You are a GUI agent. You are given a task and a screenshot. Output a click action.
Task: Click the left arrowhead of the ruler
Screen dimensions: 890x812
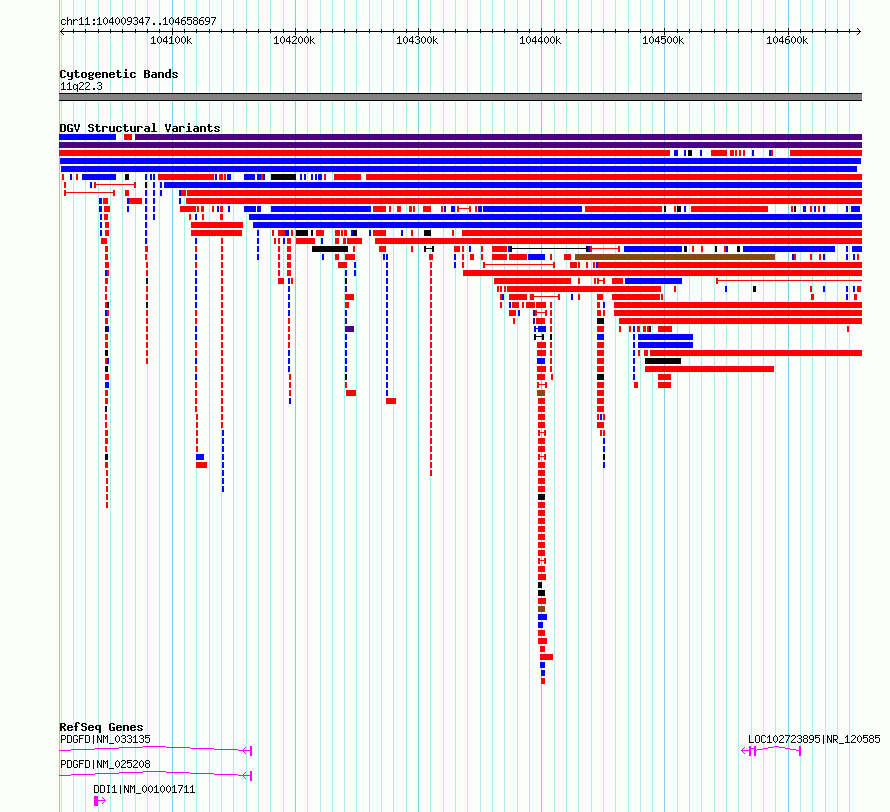62,31
